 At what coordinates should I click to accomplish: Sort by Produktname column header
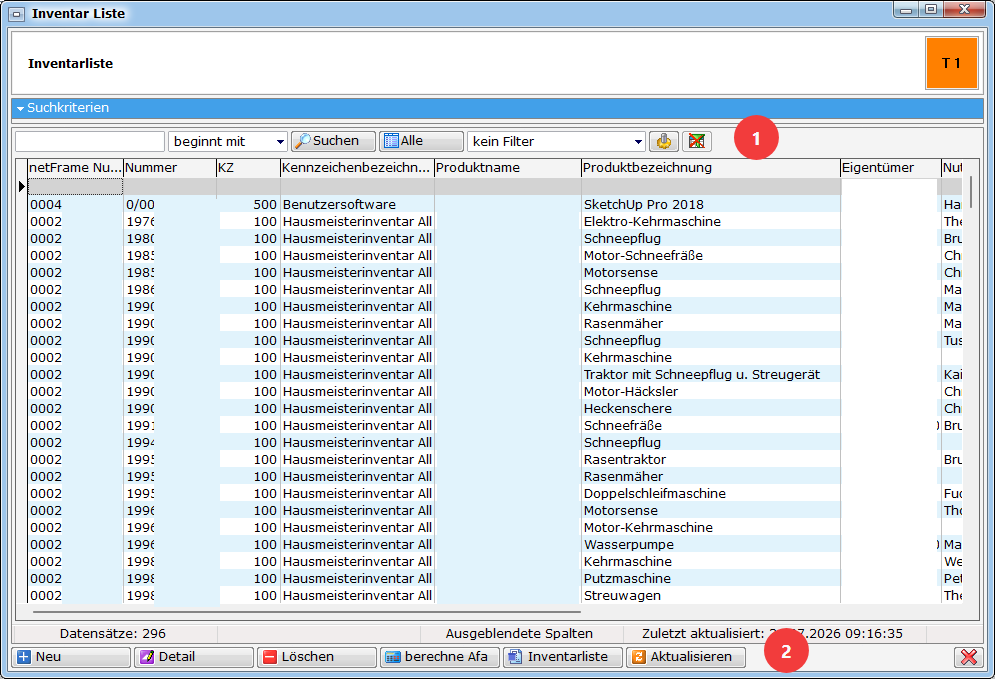coord(508,168)
